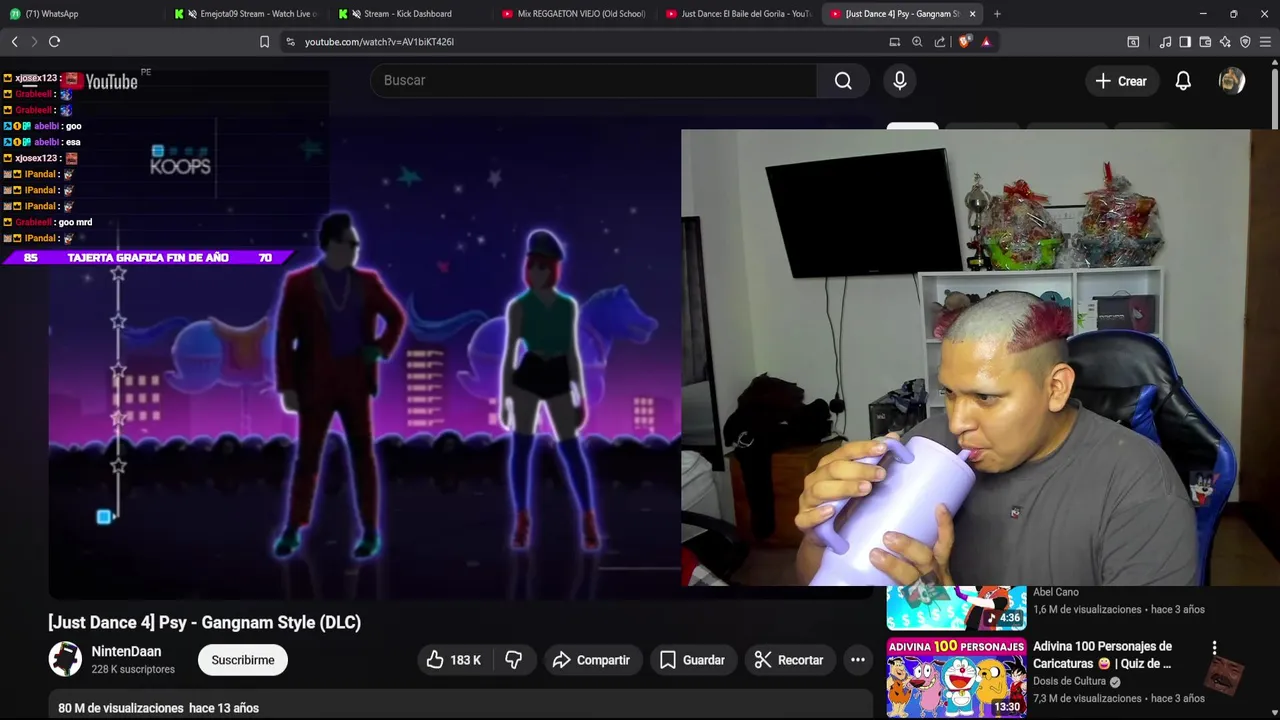Open the Abel Cano video thumbnail 4:36
Image resolution: width=1280 pixels, height=720 pixels.
click(x=956, y=608)
